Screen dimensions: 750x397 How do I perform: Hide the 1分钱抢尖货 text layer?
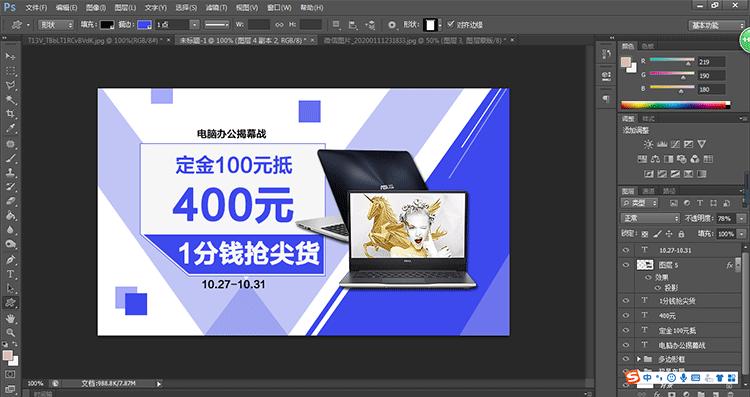point(626,301)
